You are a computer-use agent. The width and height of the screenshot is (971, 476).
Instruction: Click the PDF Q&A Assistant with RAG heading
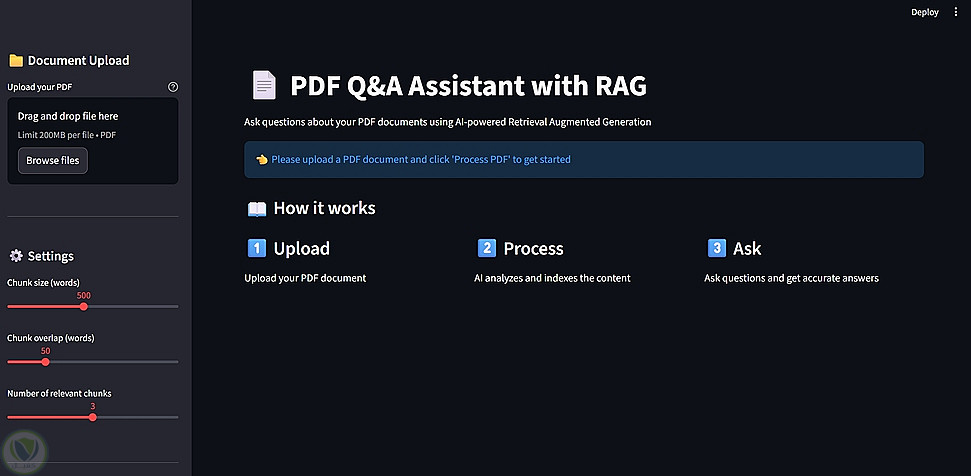(x=468, y=86)
